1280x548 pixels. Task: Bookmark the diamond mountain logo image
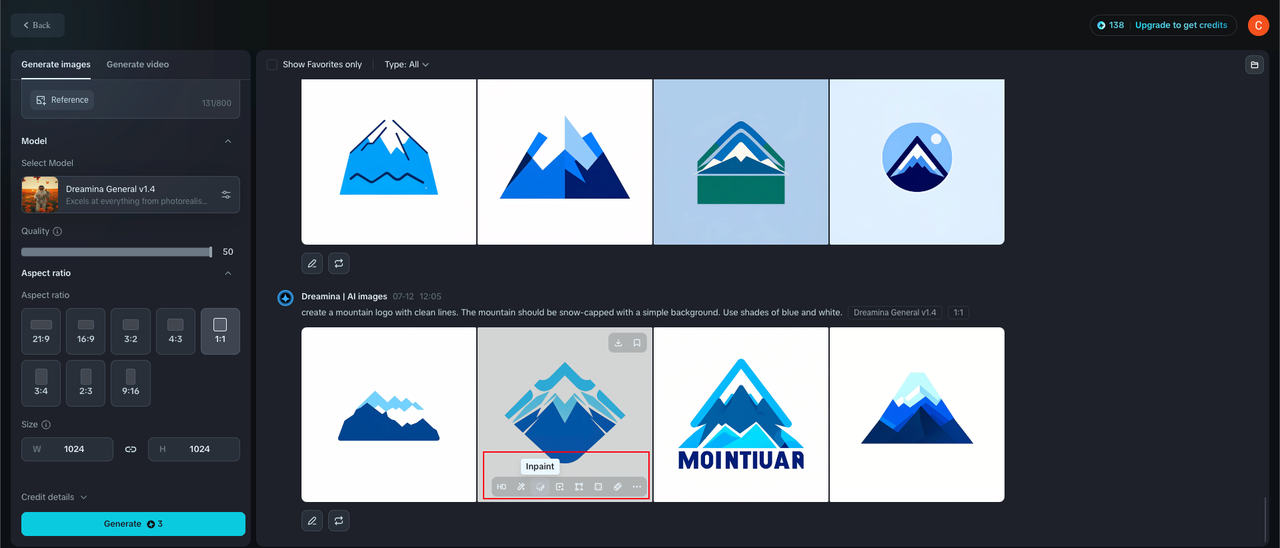(x=637, y=343)
